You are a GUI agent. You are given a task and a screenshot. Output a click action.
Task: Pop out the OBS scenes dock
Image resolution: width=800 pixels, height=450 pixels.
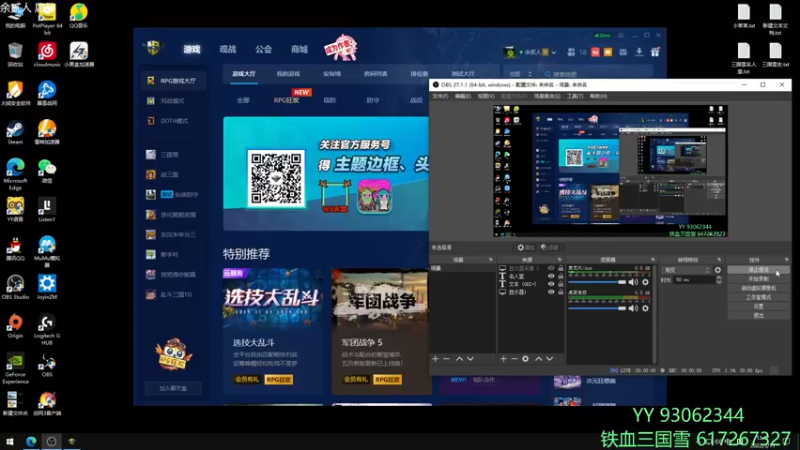491,260
